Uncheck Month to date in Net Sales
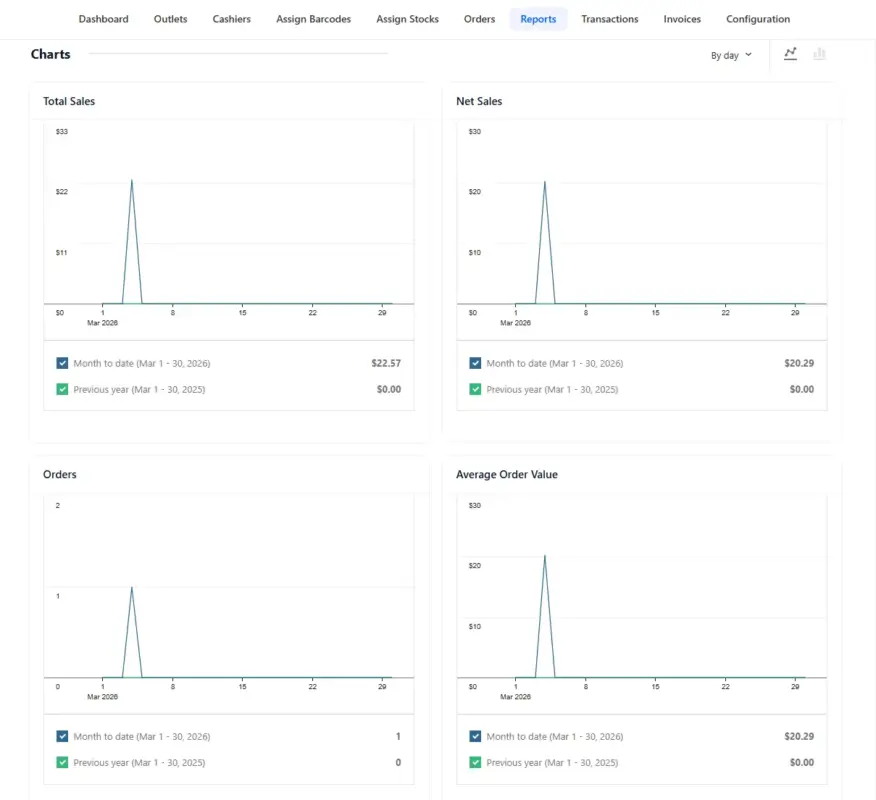 [475, 363]
